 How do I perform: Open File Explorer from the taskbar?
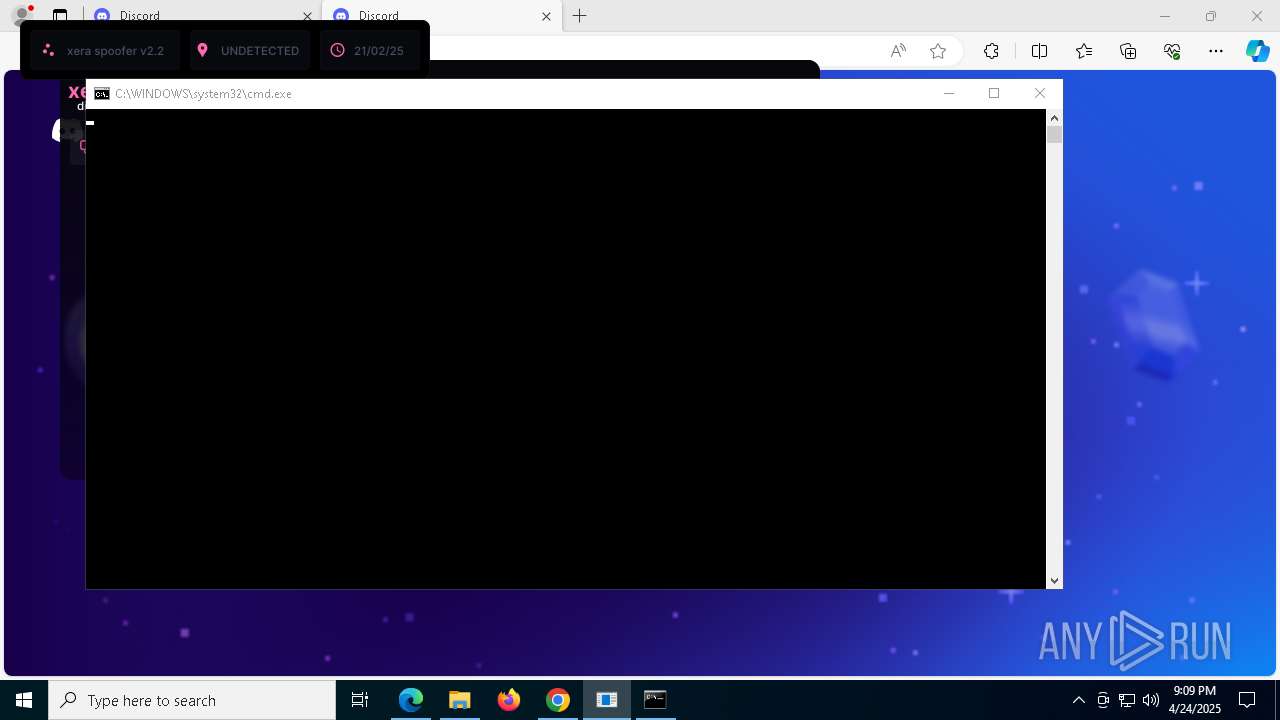coord(459,700)
